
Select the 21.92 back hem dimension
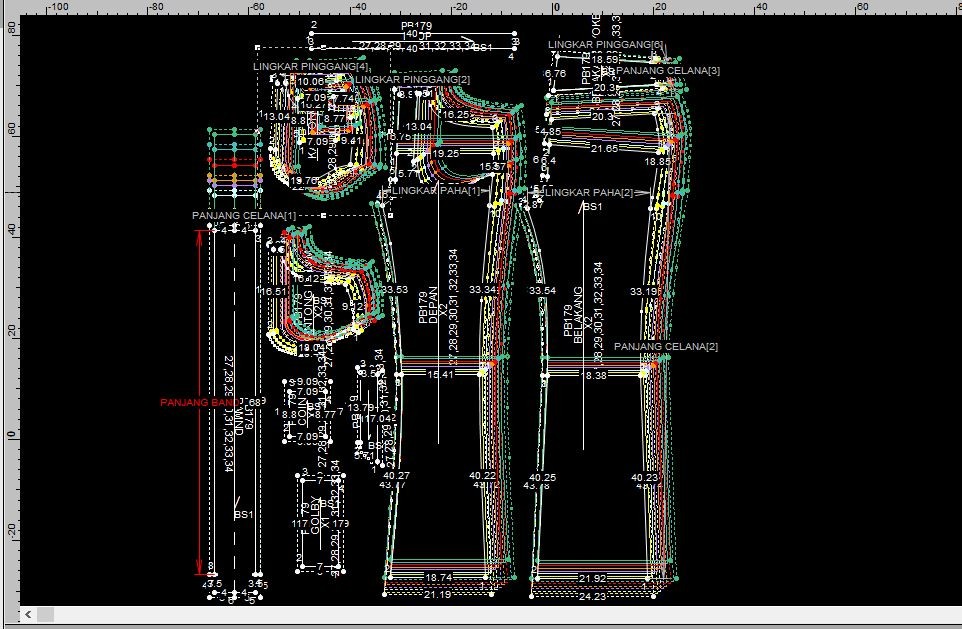[x=592, y=578]
